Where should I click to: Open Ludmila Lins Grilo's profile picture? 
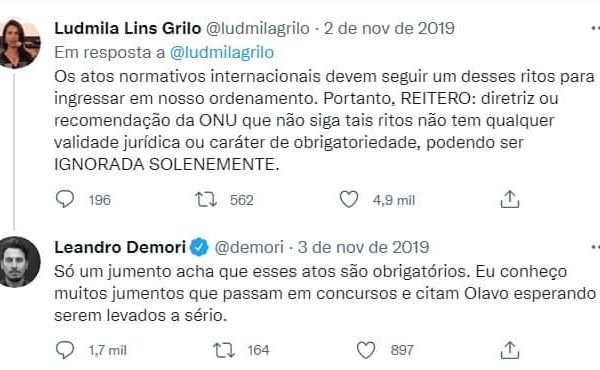[x=19, y=43]
